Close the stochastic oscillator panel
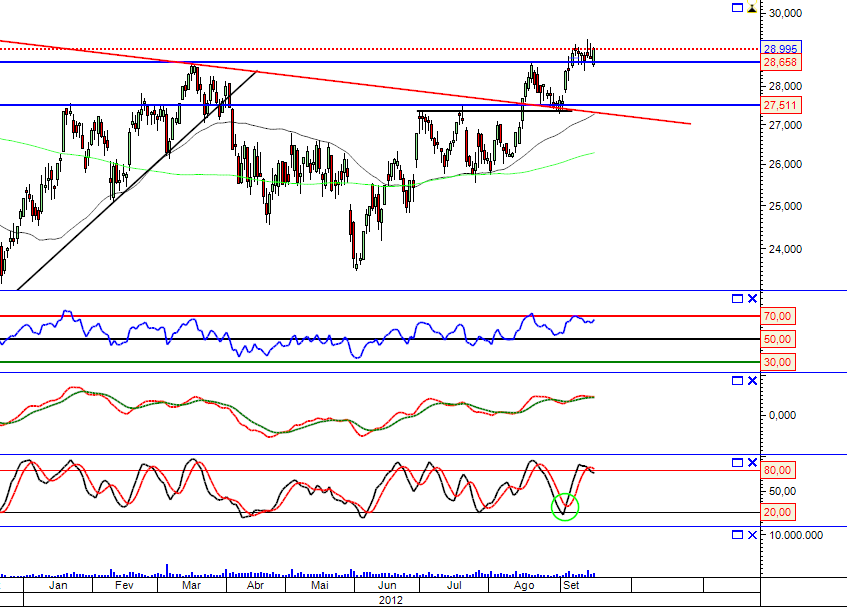847x607 pixels. 752,463
